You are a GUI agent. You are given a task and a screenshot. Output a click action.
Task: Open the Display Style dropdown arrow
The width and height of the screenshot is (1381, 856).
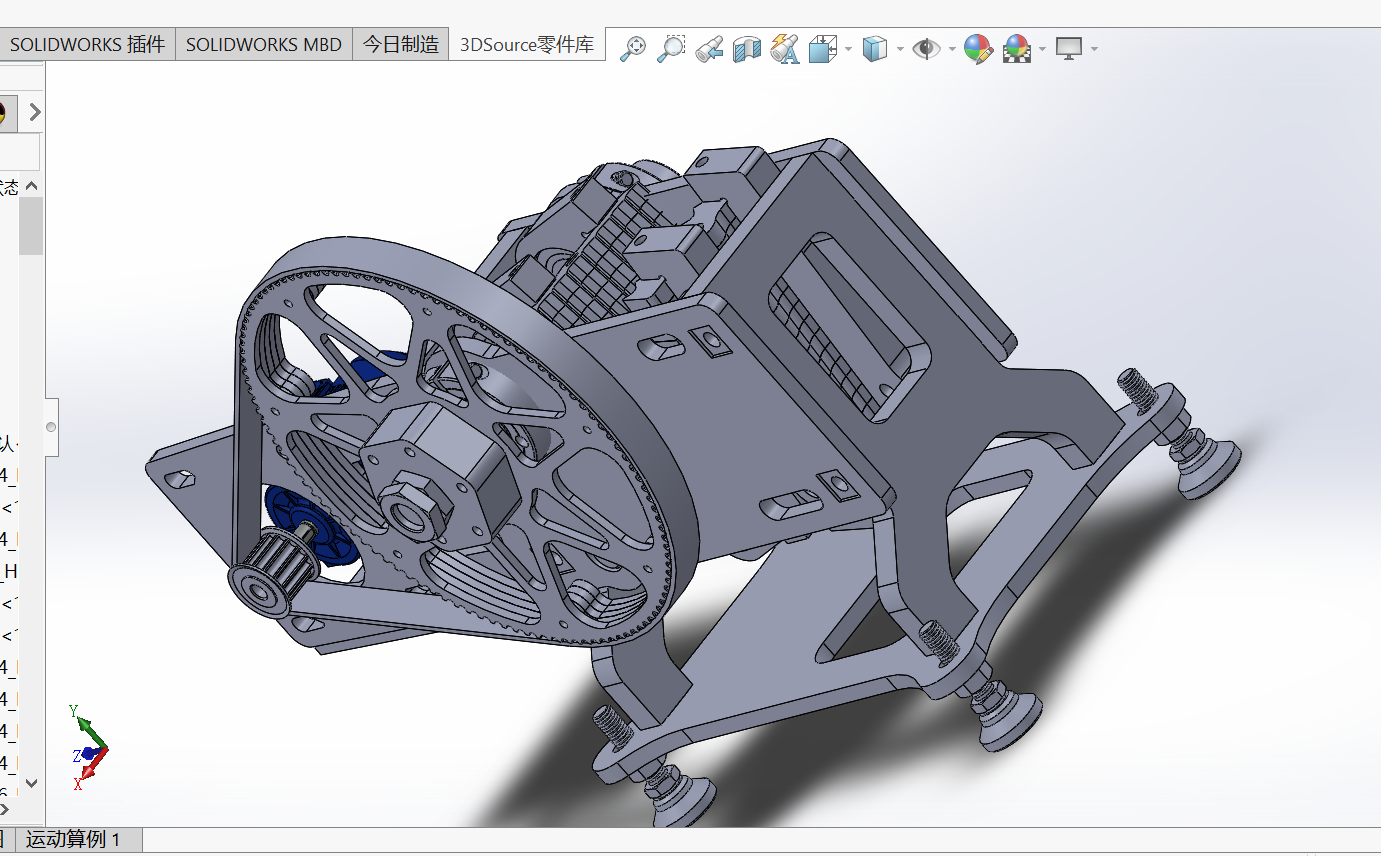[x=900, y=49]
